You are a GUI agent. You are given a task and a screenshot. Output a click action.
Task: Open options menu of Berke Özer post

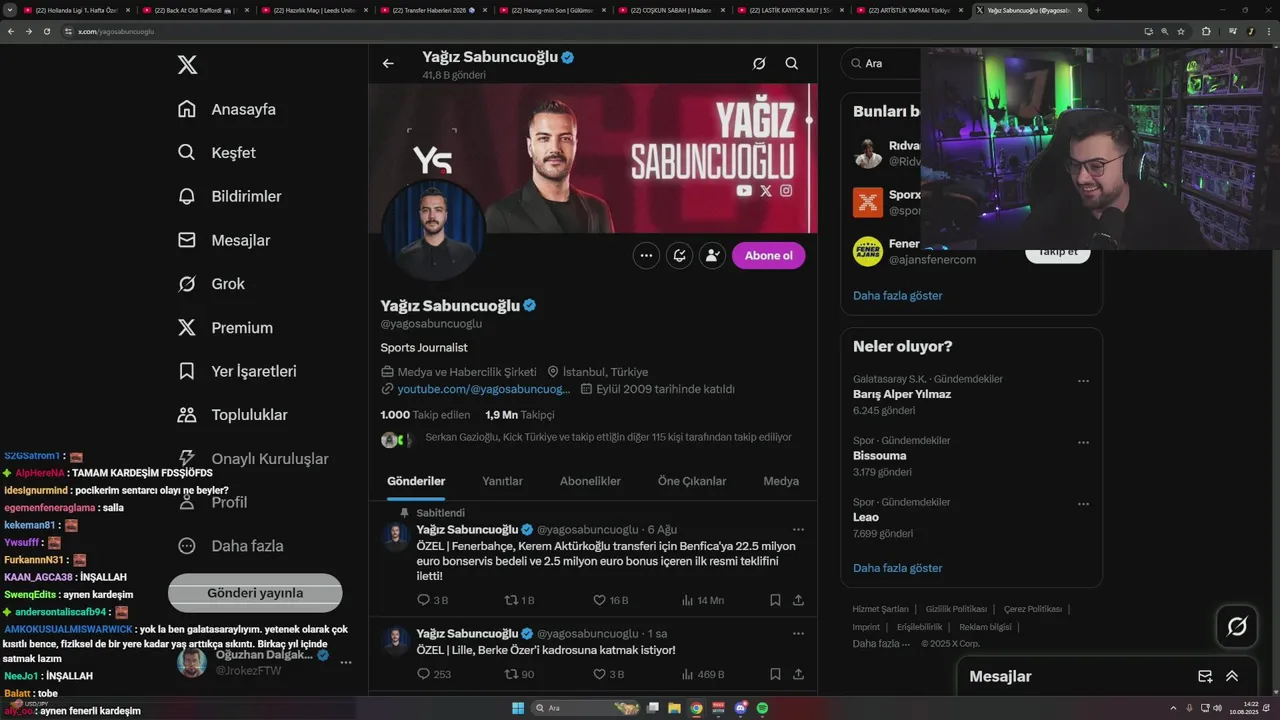point(798,633)
